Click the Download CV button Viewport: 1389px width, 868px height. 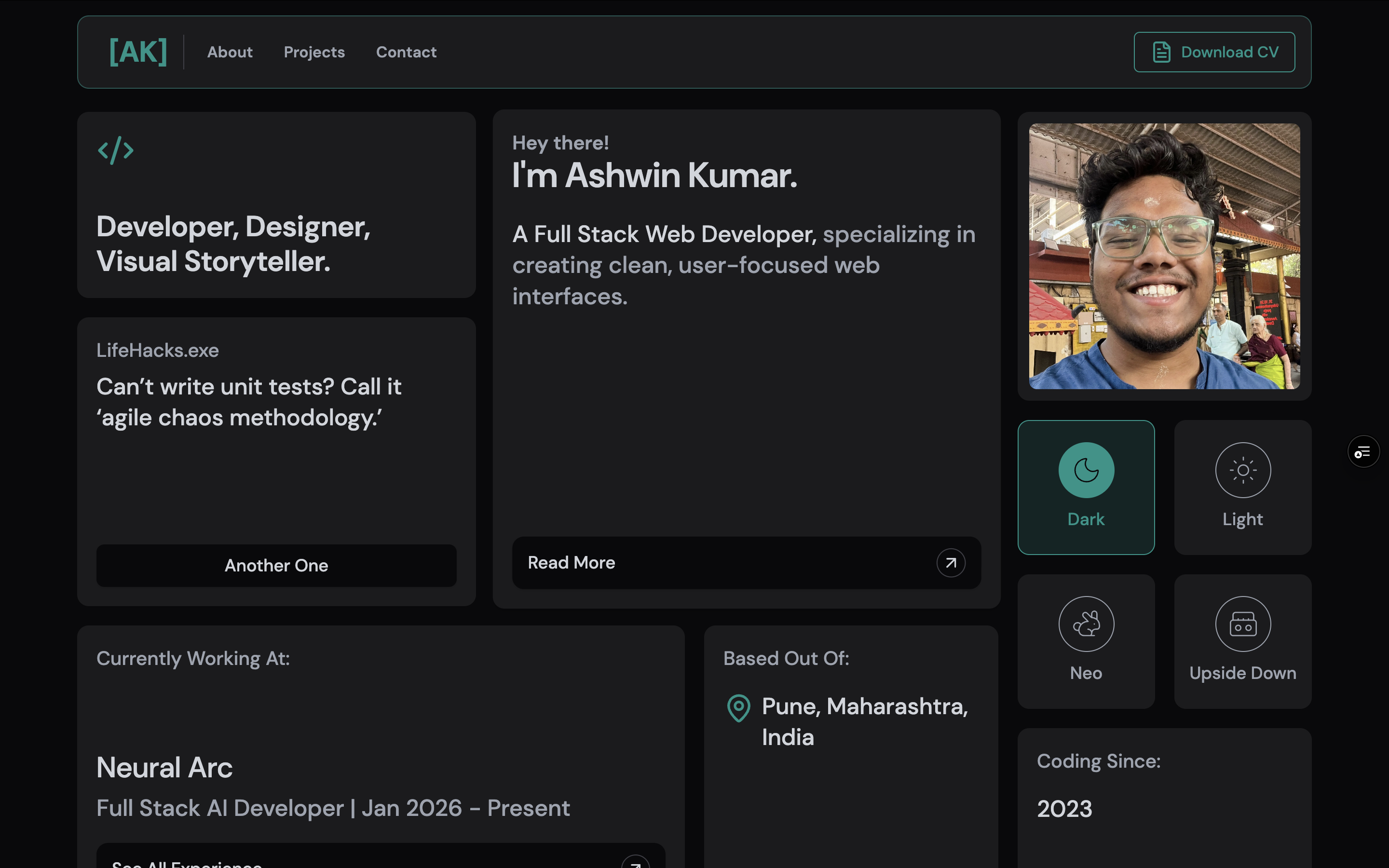(1214, 52)
